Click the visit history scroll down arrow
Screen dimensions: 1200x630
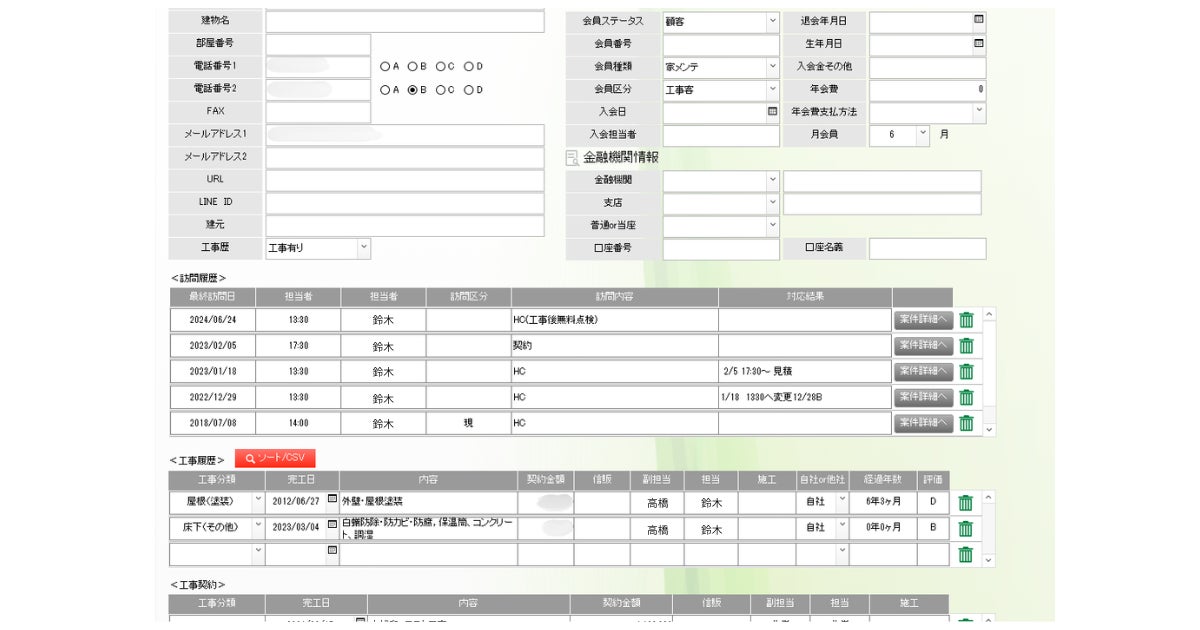coord(989,430)
